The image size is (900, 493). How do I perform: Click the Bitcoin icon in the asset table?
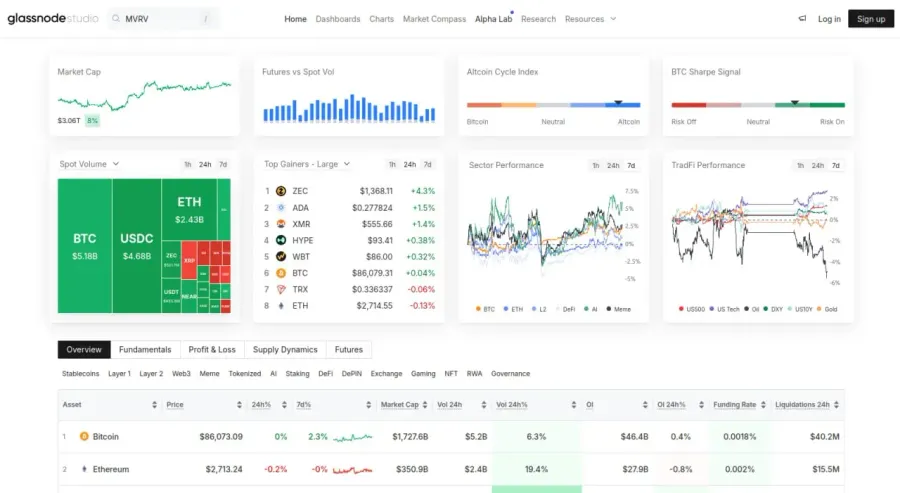coord(84,437)
